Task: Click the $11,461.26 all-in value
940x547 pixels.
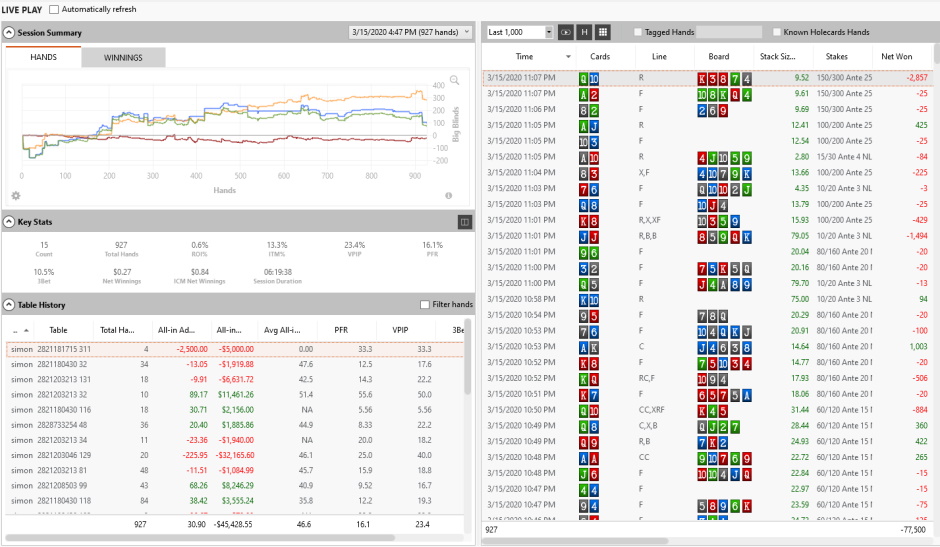Action: point(236,395)
